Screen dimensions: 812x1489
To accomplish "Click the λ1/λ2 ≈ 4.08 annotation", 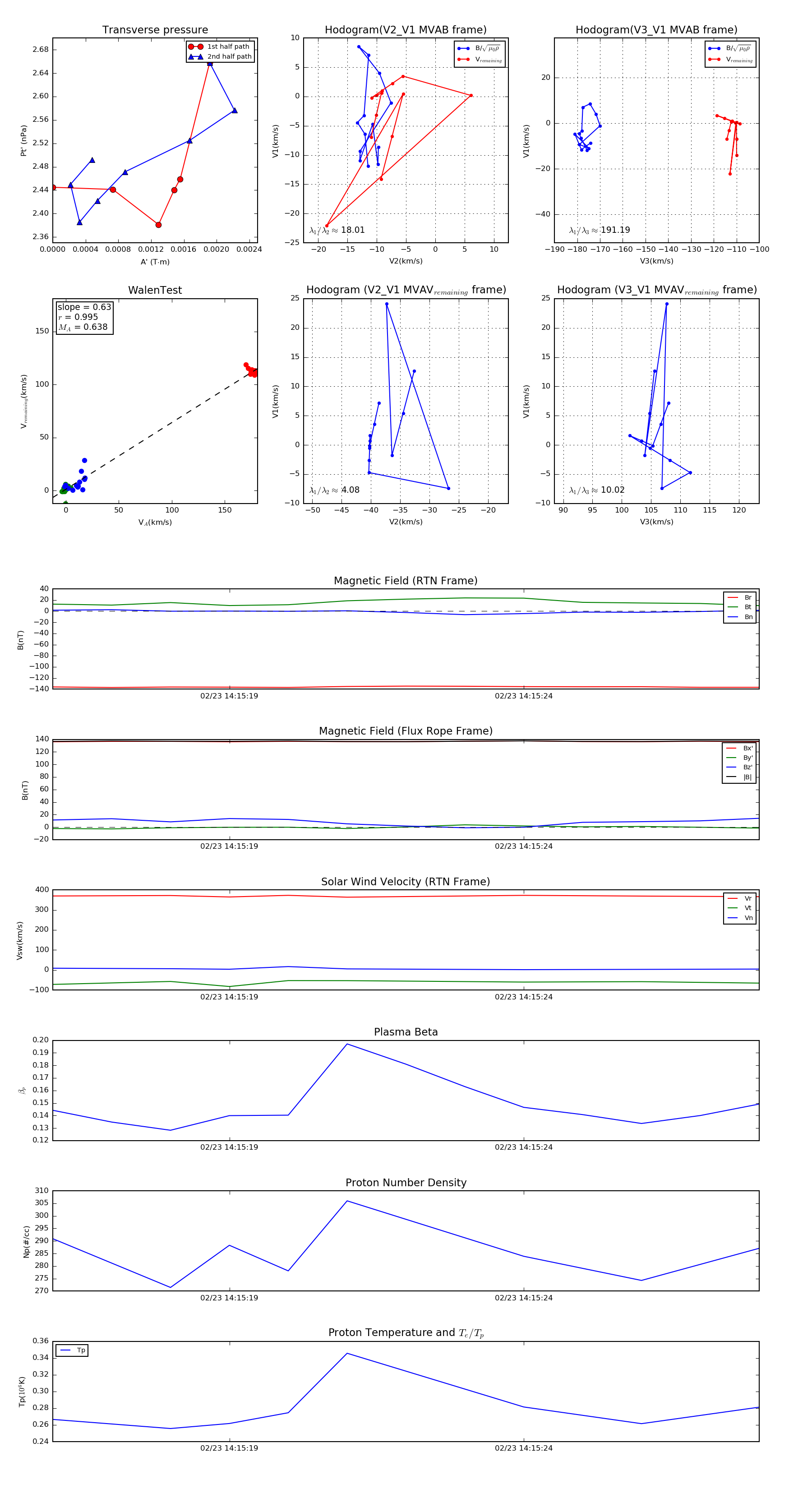I will [334, 490].
